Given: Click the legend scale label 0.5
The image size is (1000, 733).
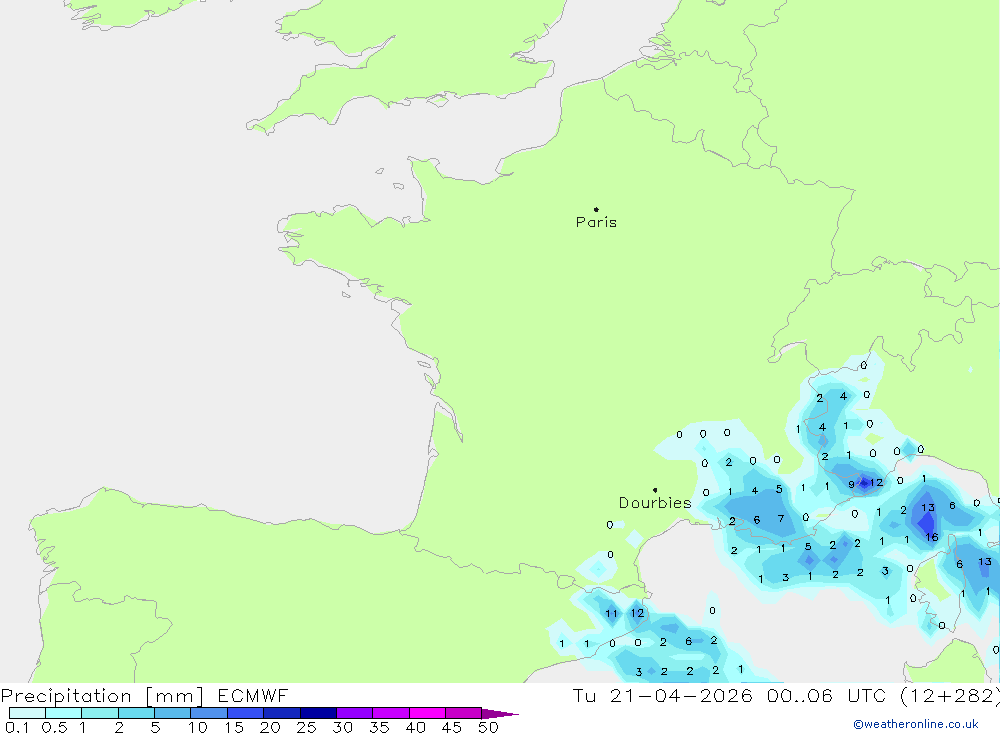Looking at the screenshot, I should tap(54, 727).
